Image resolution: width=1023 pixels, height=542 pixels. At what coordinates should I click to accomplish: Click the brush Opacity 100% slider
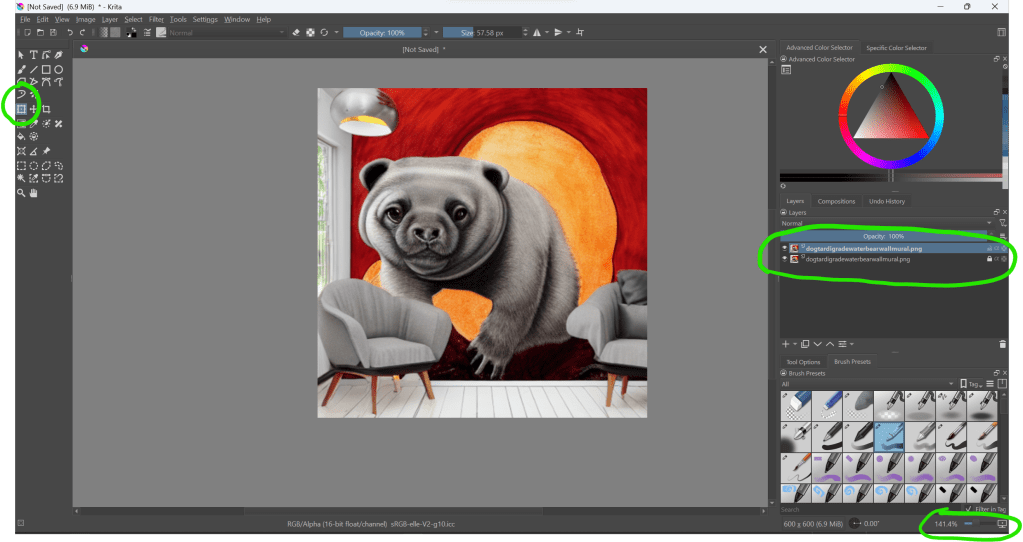[x=381, y=32]
